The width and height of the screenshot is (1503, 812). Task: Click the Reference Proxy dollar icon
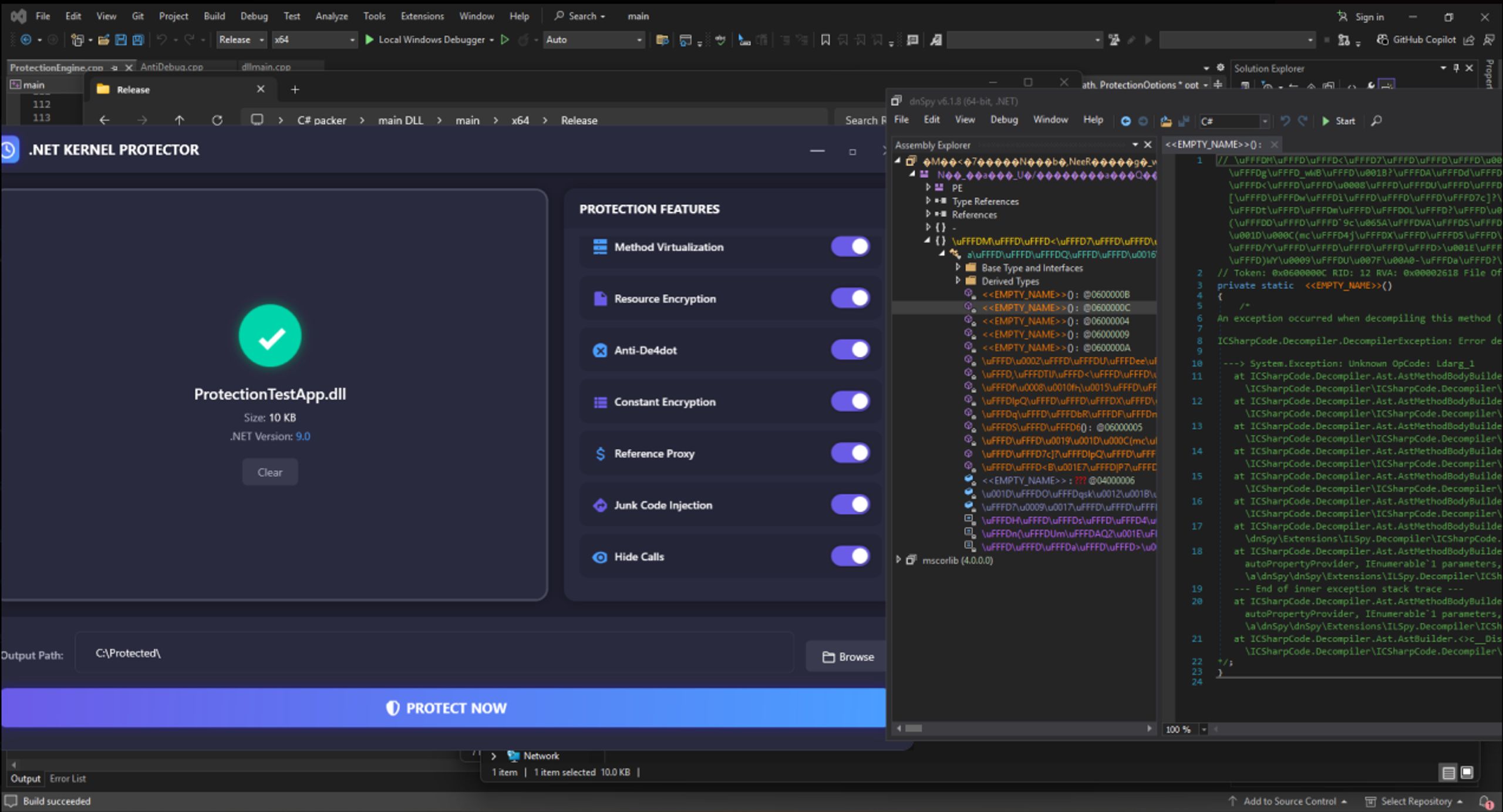coord(599,453)
